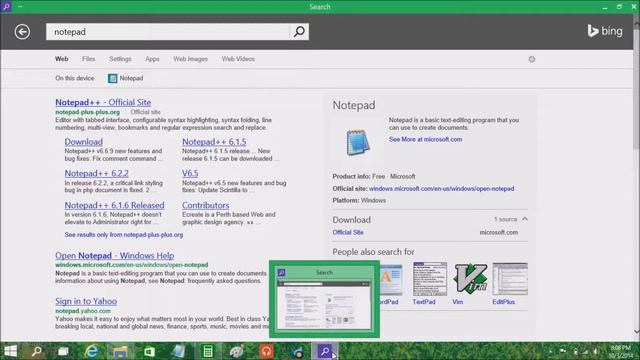Open Notepad++ - Official Site link
This screenshot has height=360, width=640.
103,102
